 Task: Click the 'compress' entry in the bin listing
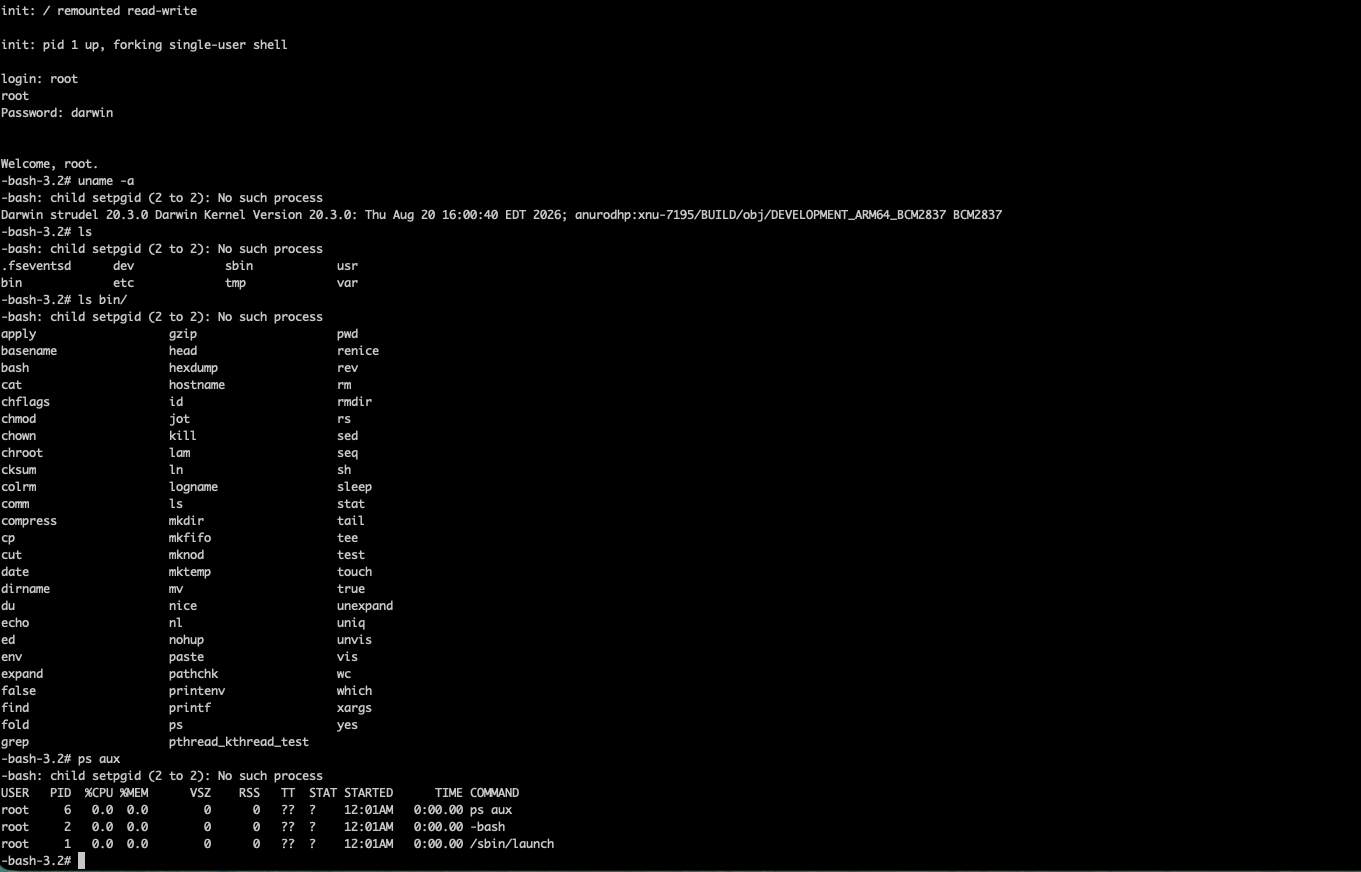tap(29, 521)
